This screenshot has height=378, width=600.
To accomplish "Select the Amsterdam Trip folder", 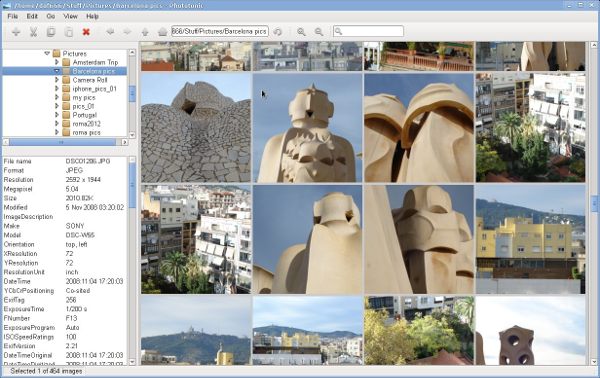I will pyautogui.click(x=95, y=62).
